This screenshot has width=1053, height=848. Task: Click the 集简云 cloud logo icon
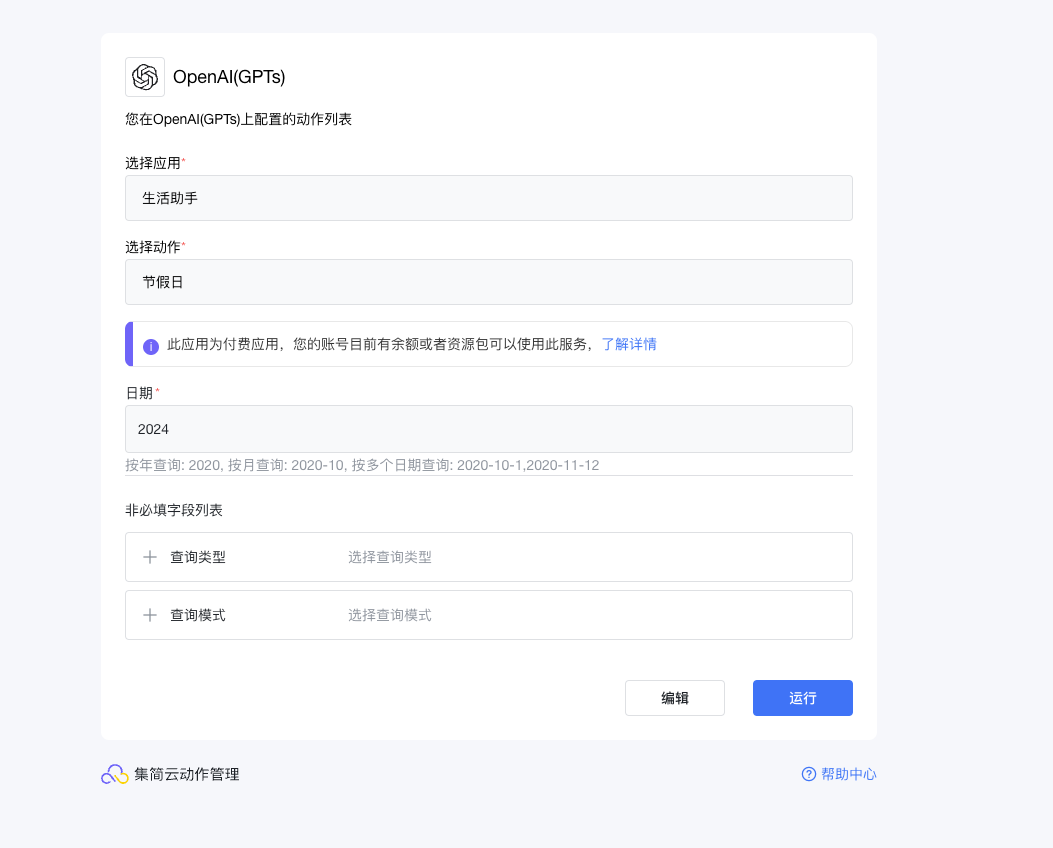coord(115,774)
